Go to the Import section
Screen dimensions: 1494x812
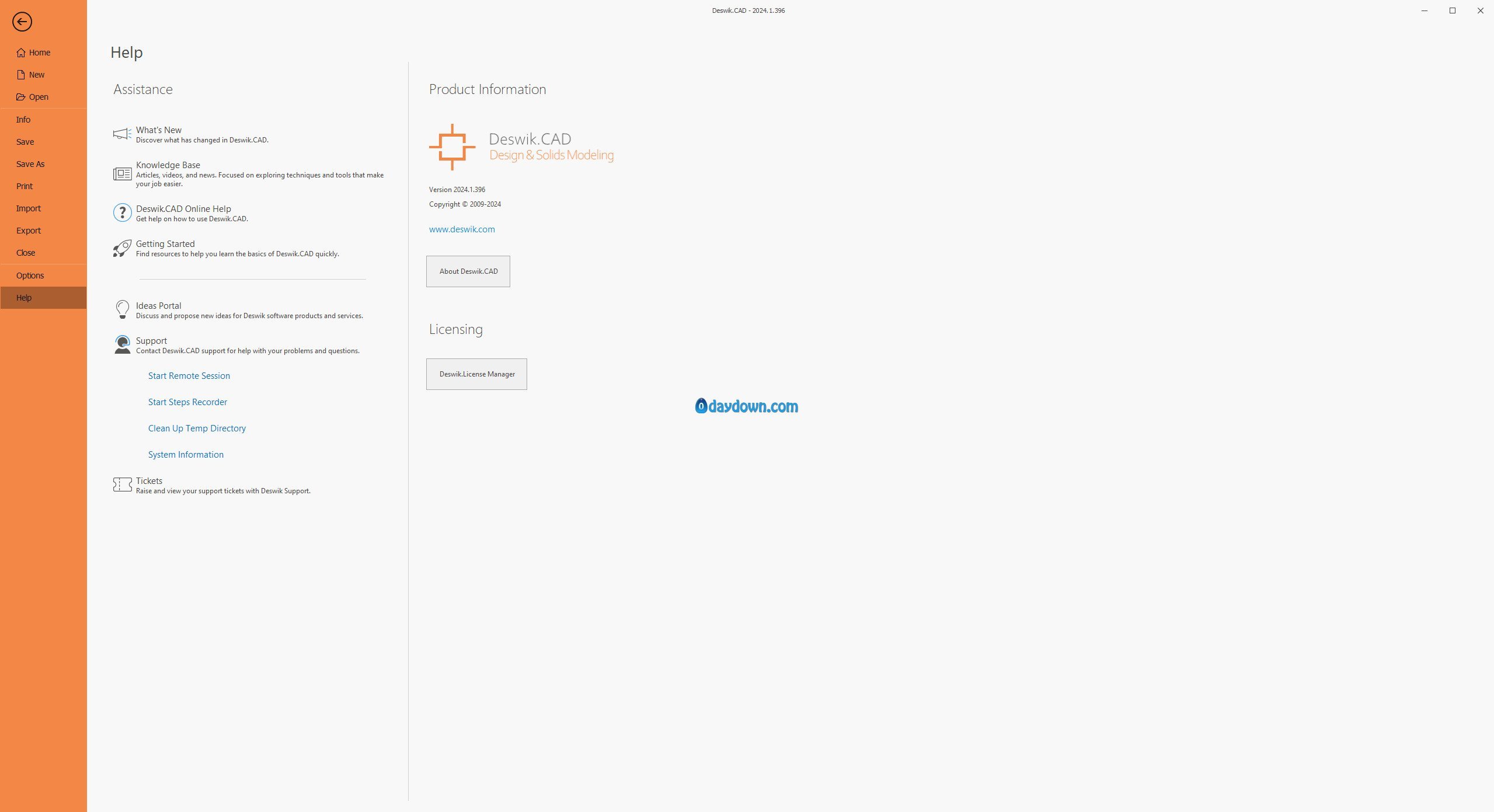(29, 208)
